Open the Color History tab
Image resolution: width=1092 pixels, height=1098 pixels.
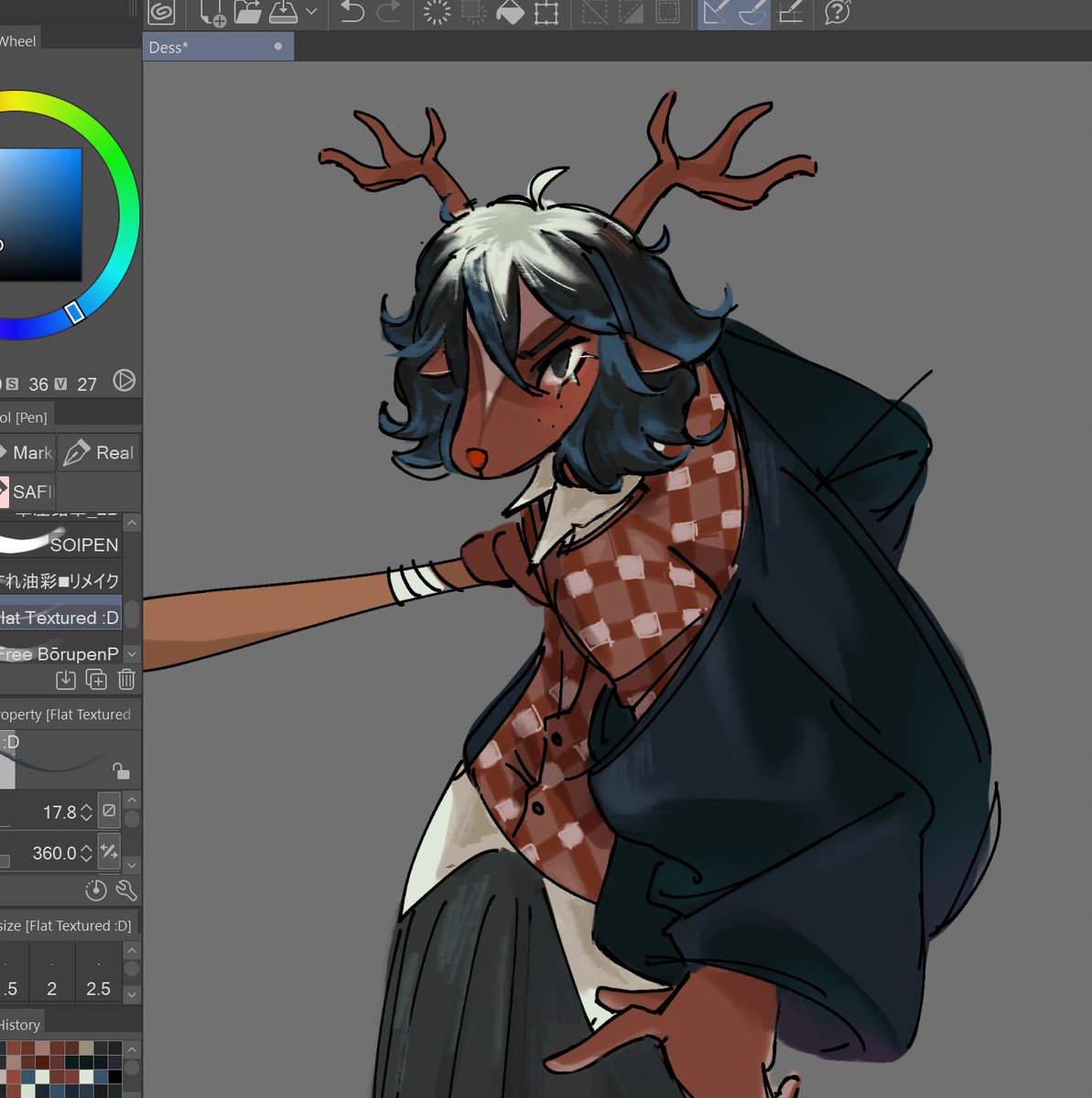pyautogui.click(x=21, y=1024)
